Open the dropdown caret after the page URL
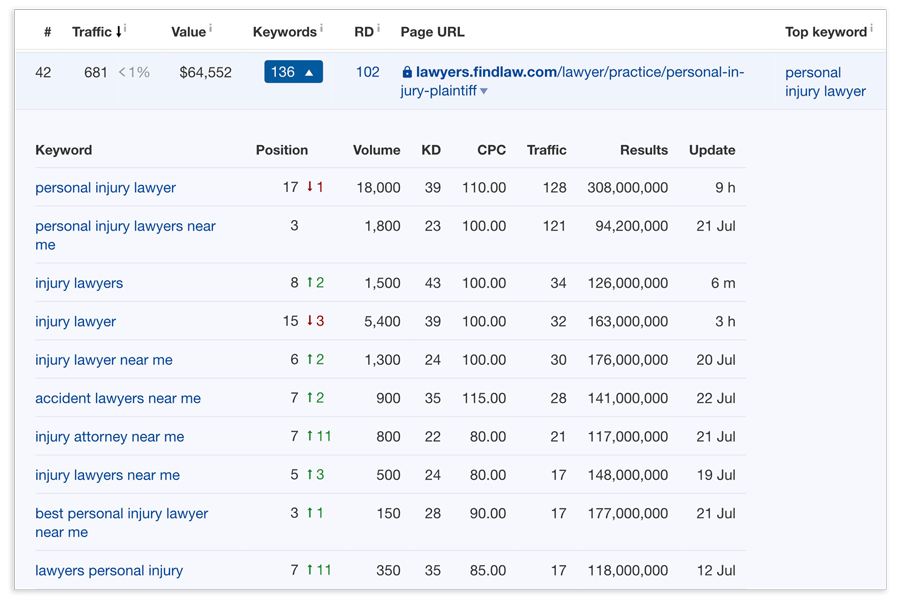This screenshot has width=900, height=599. click(x=484, y=91)
